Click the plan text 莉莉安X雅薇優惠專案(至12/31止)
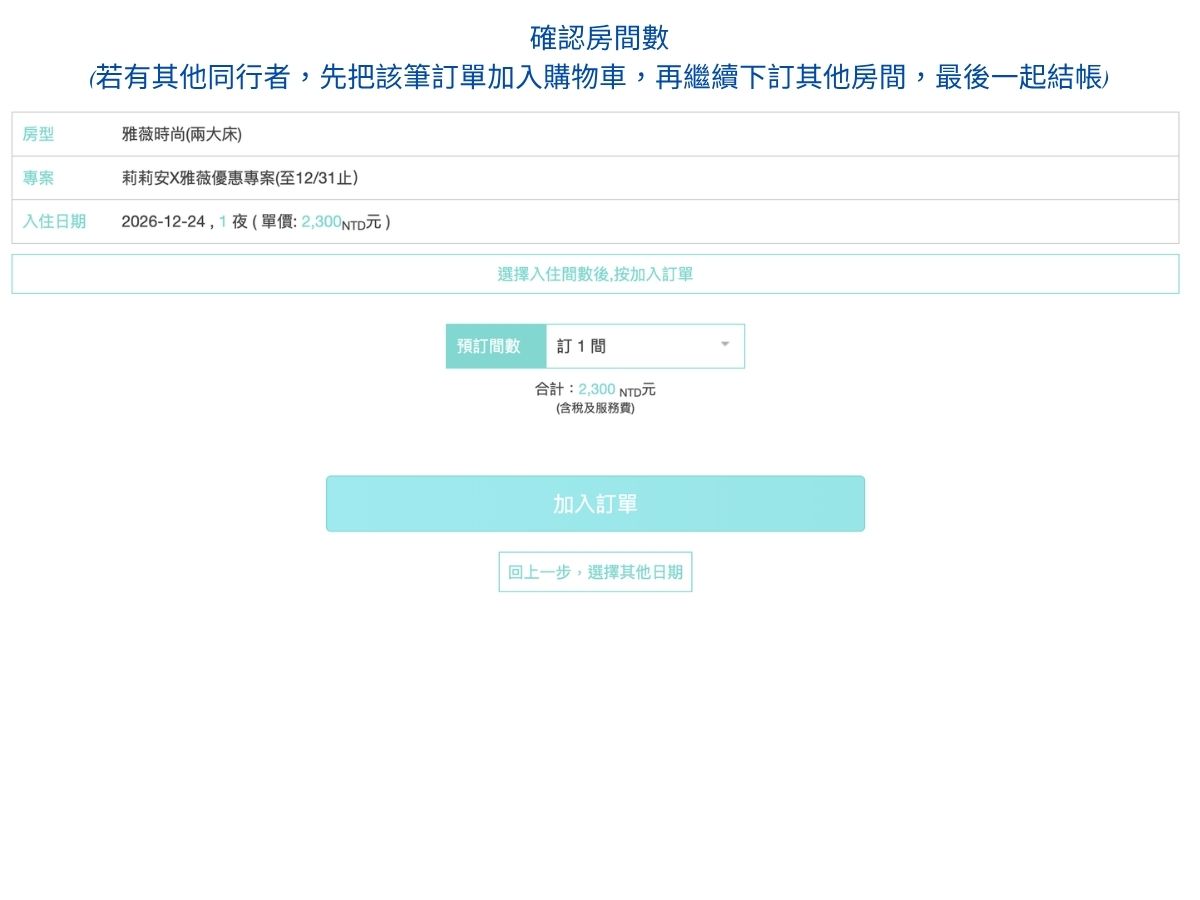The image size is (1200, 900). (x=240, y=178)
